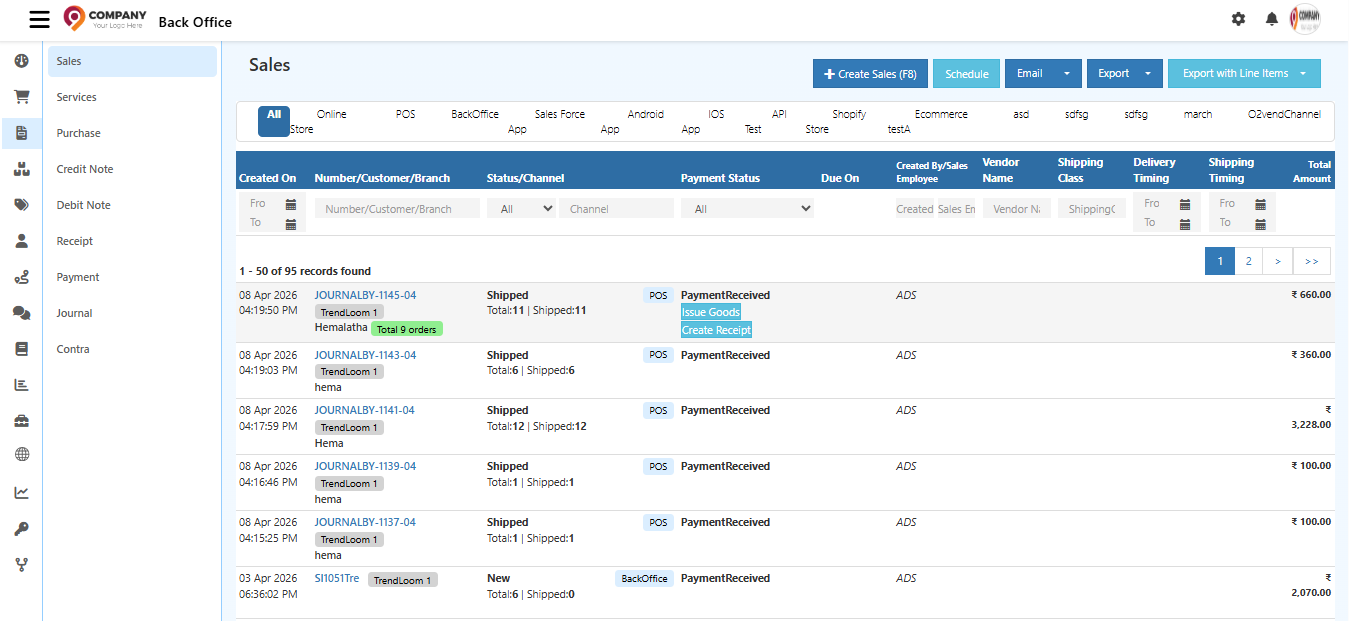The width and height of the screenshot is (1349, 621).
Task: Open the Status filter All dropdown
Action: (521, 208)
